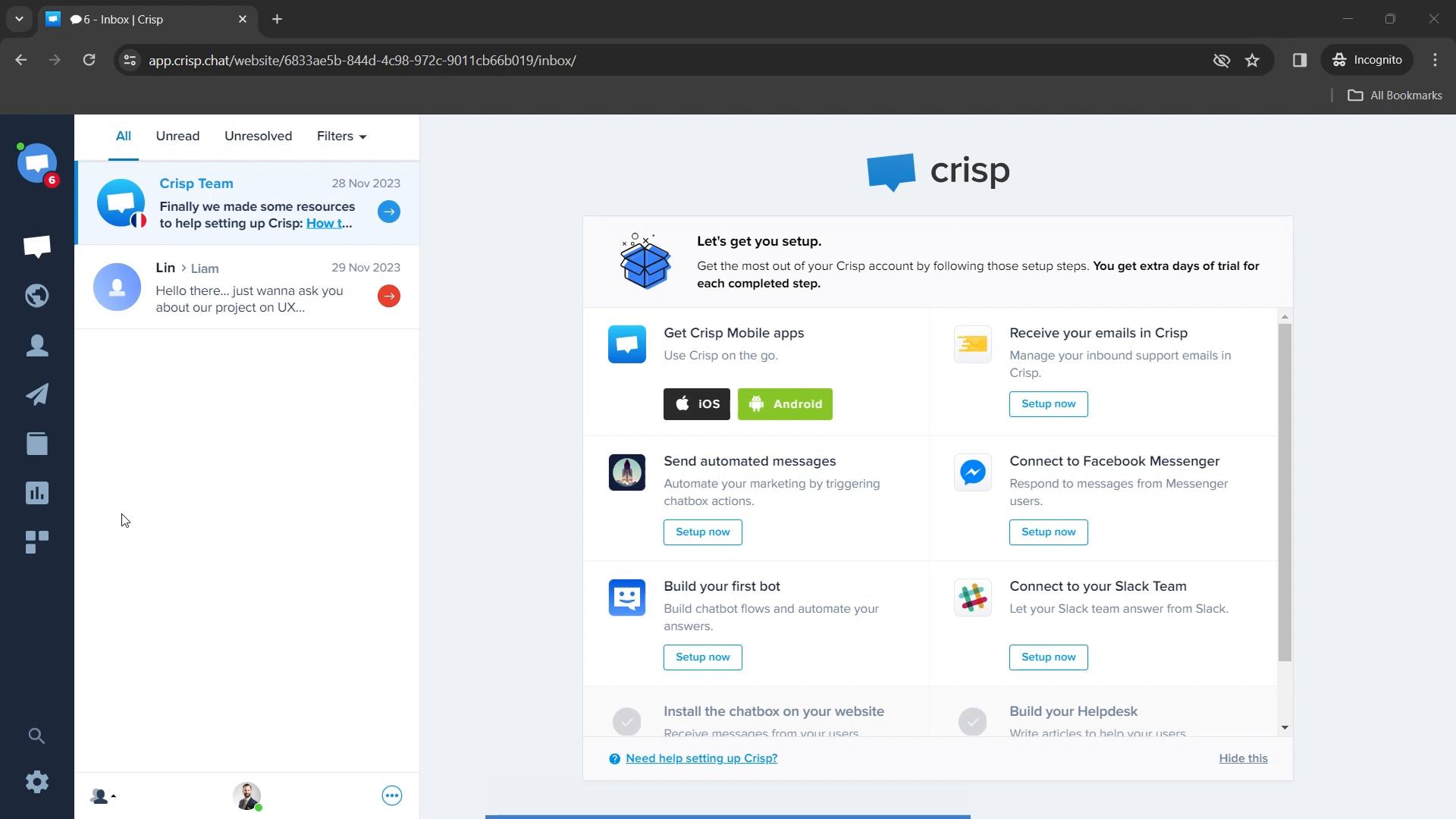This screenshot has width=1456, height=819.
Task: Toggle the All inbox filter
Action: tap(123, 135)
